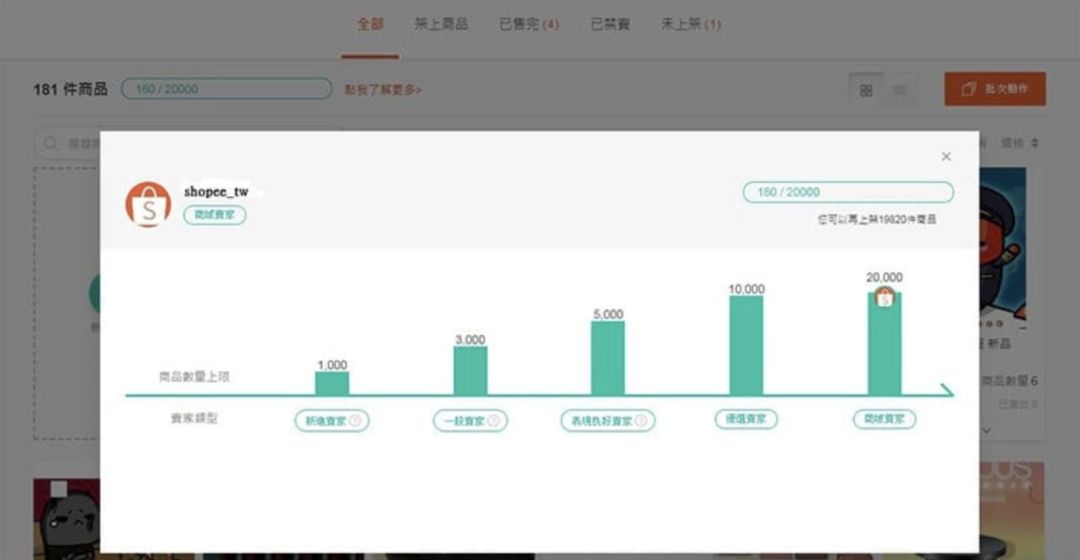Switch to grid view on products page
This screenshot has height=560, width=1080.
pyautogui.click(x=866, y=90)
